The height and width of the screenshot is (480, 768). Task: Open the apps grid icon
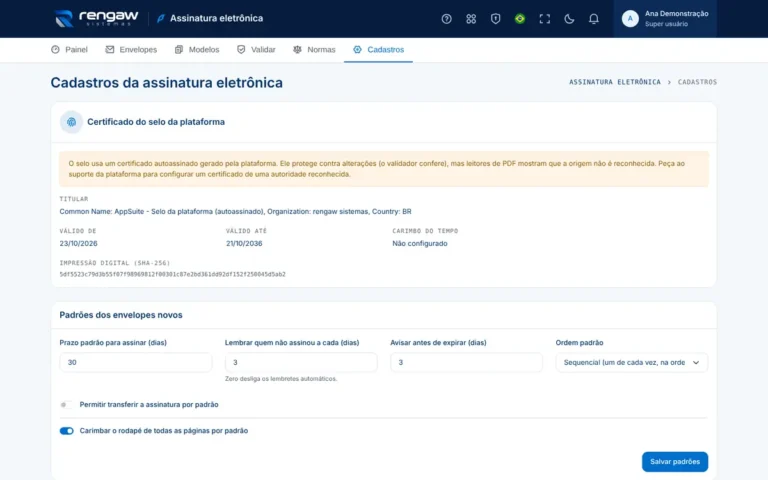[x=471, y=19]
